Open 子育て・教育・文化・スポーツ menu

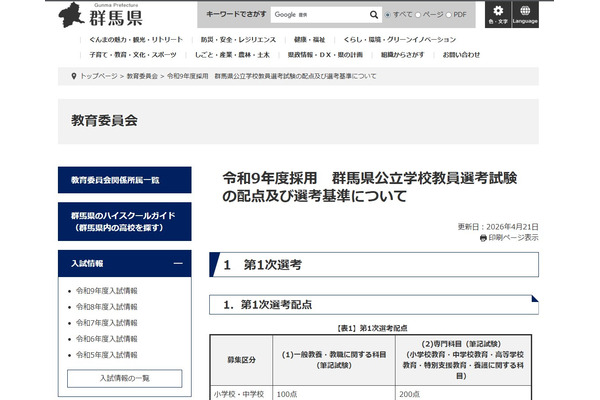point(133,55)
